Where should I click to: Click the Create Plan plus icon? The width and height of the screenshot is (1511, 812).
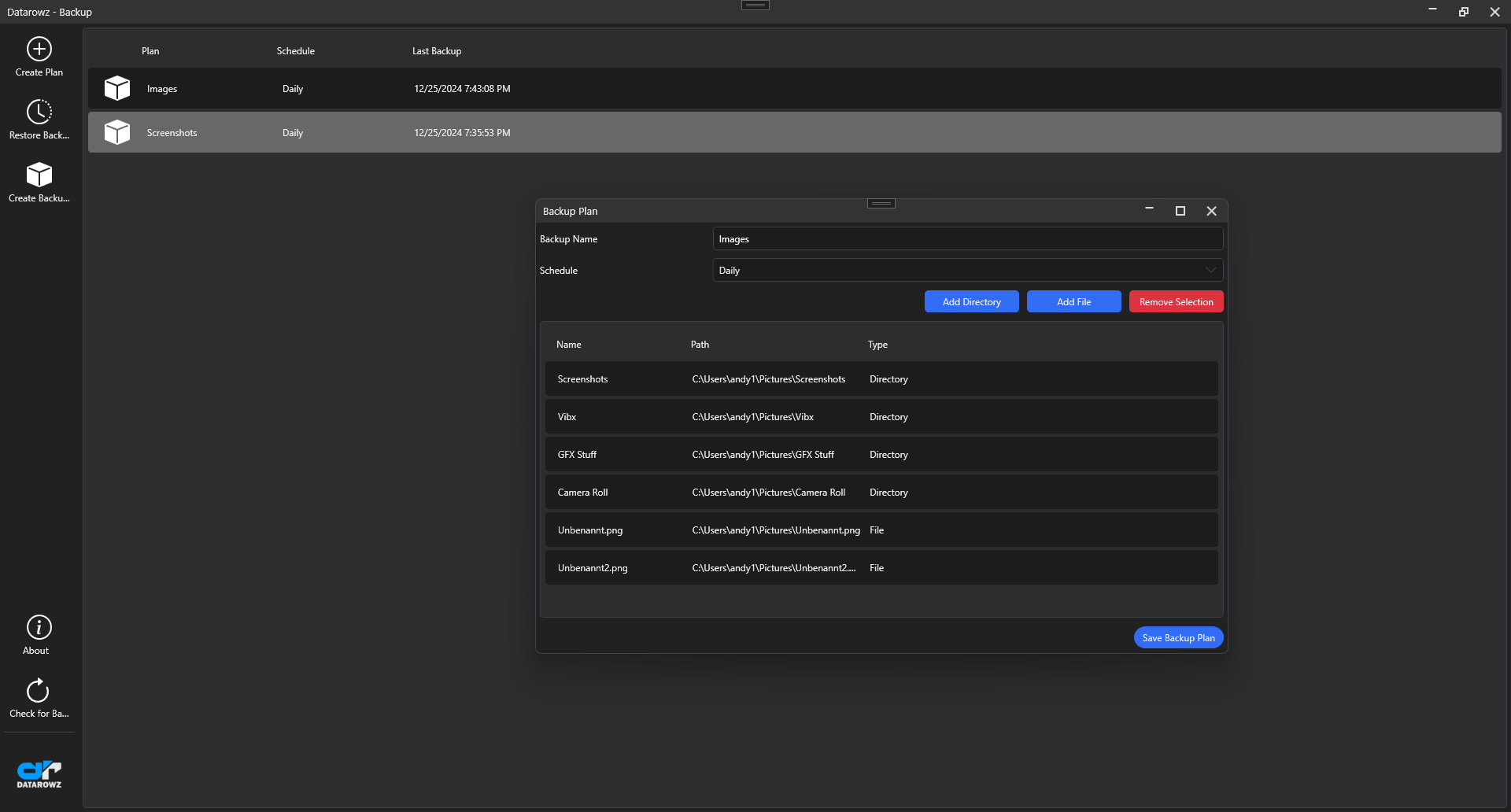39,49
